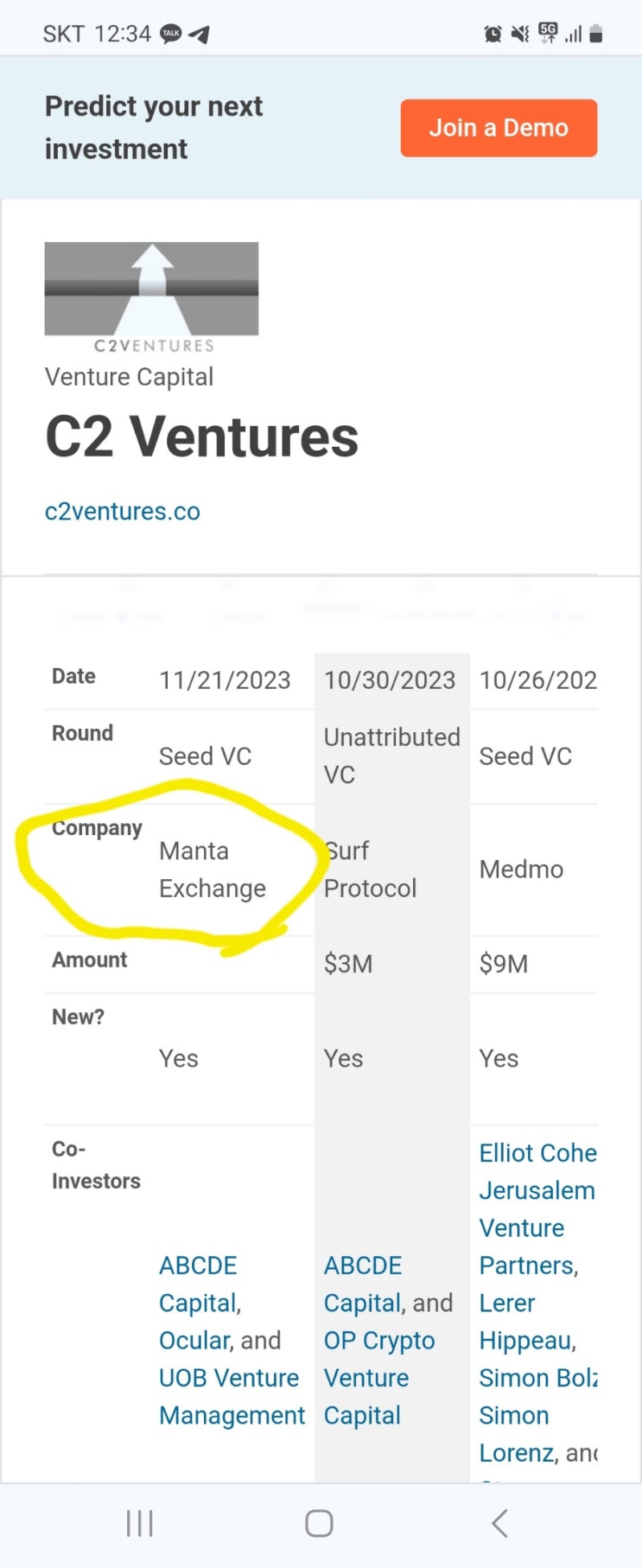Select the Medmo company cell
The image size is (642, 1568).
[521, 870]
